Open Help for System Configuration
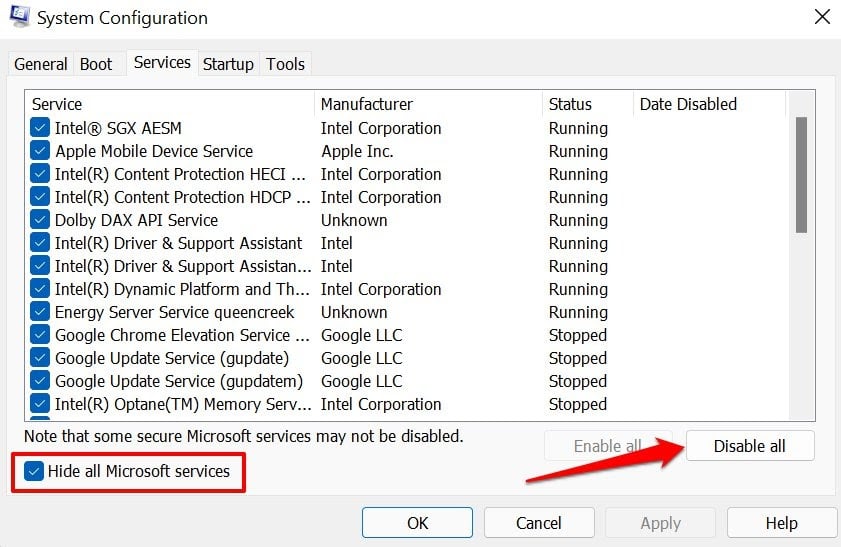841x547 pixels. [781, 523]
